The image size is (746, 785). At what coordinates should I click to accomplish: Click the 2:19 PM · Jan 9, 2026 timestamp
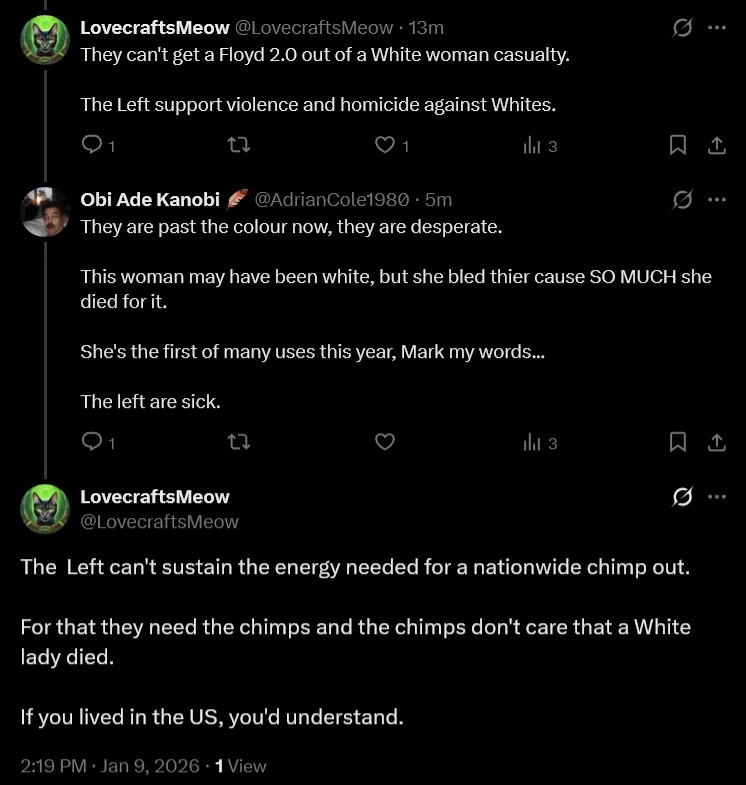tap(109, 766)
